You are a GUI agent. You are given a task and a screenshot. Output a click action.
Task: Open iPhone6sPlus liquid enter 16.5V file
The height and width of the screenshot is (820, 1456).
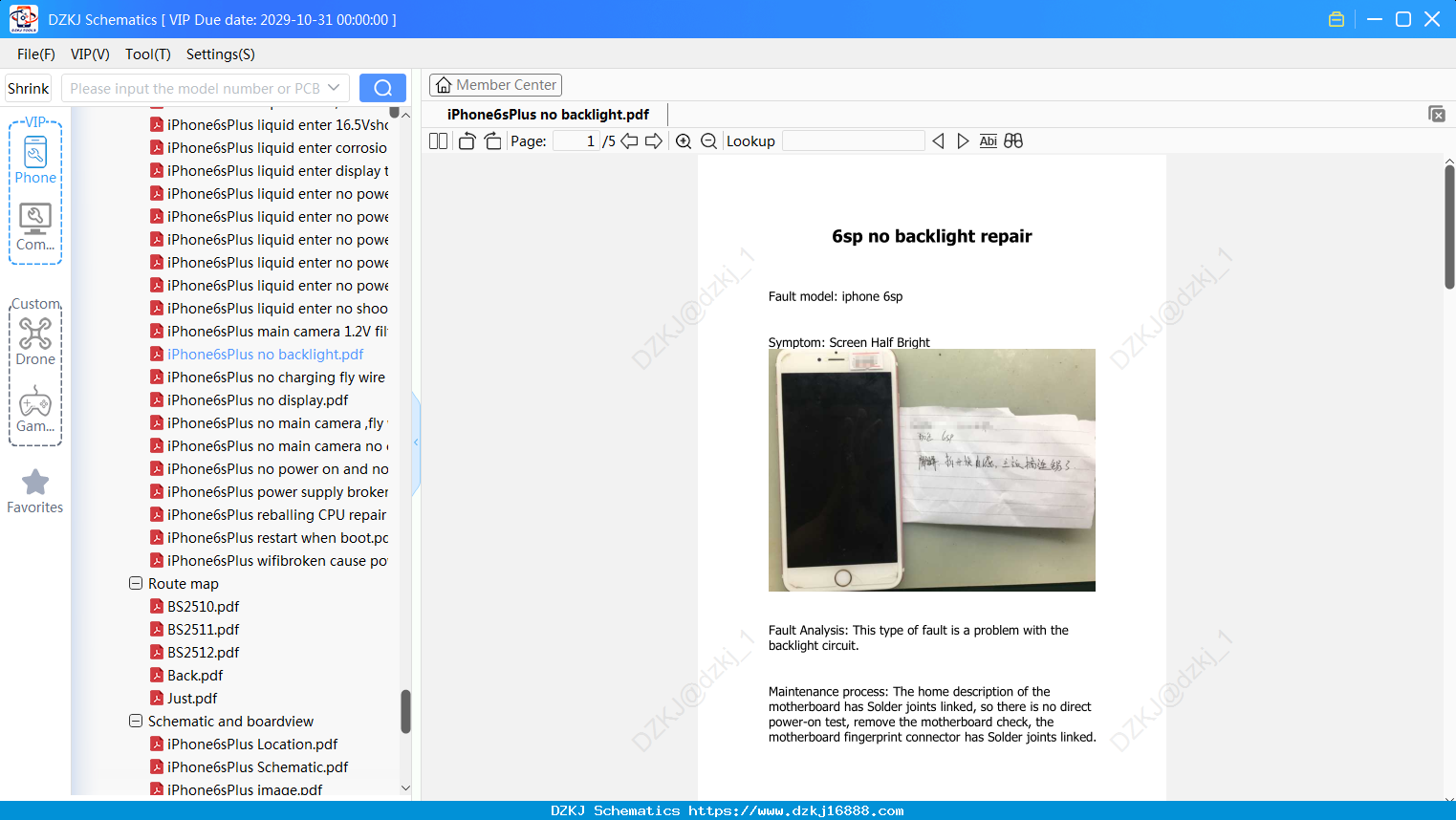pos(277,124)
